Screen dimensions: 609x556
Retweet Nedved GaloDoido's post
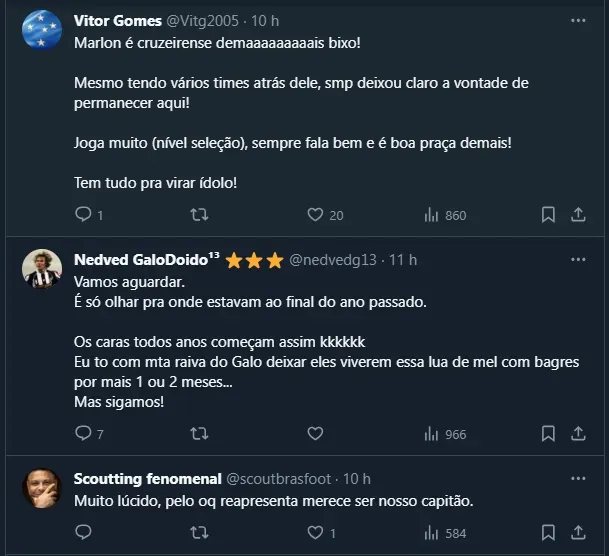[199, 433]
